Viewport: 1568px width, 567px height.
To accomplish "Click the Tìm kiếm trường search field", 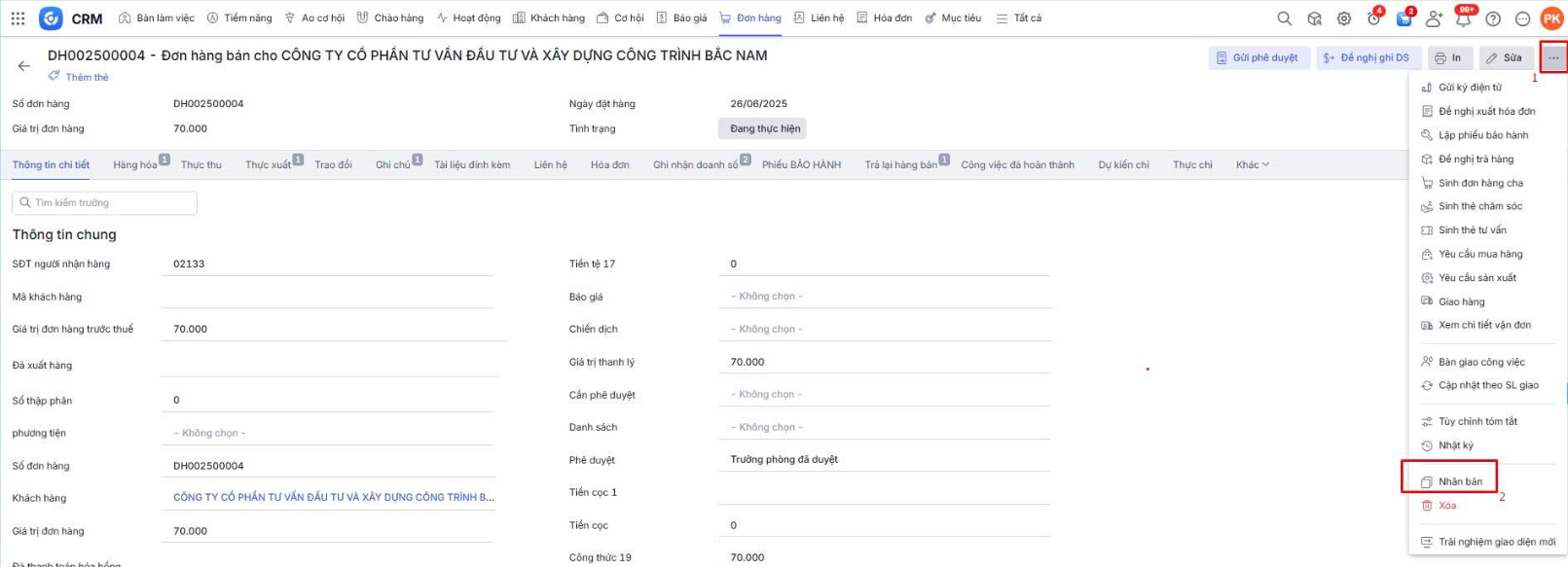I will [x=105, y=202].
